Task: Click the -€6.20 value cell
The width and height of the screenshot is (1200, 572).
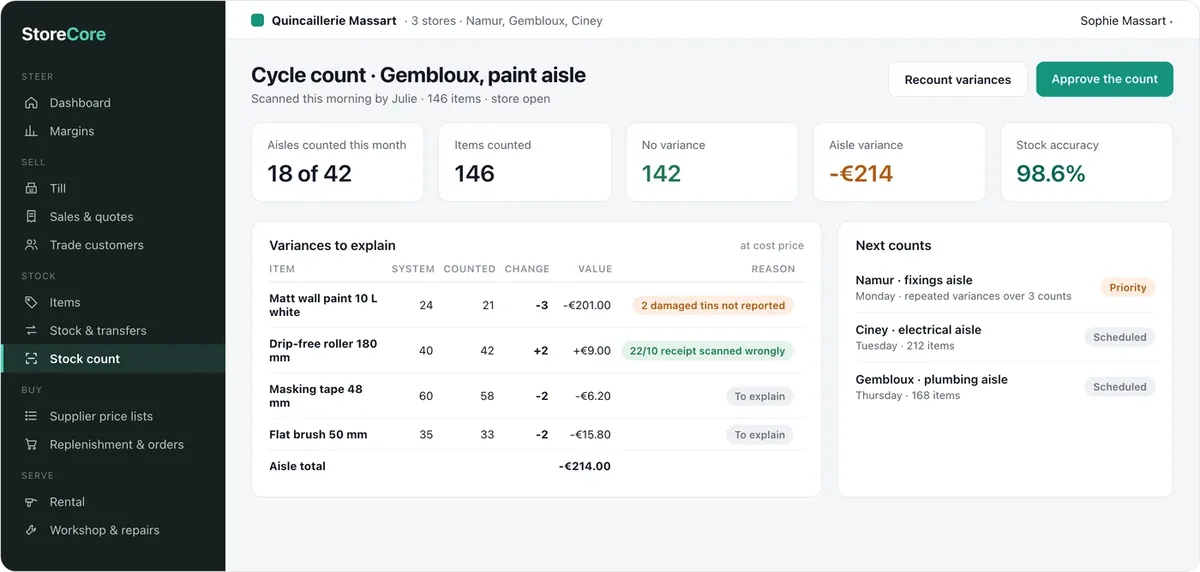Action: [x=593, y=396]
